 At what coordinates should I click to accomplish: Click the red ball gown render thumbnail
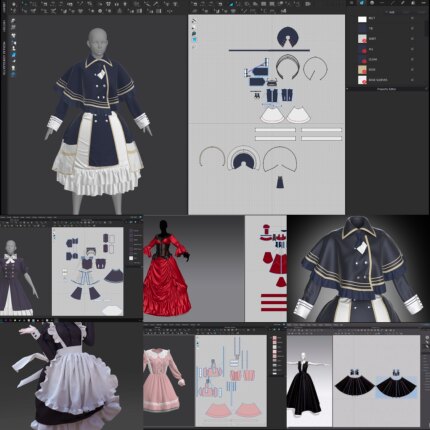tap(167, 268)
